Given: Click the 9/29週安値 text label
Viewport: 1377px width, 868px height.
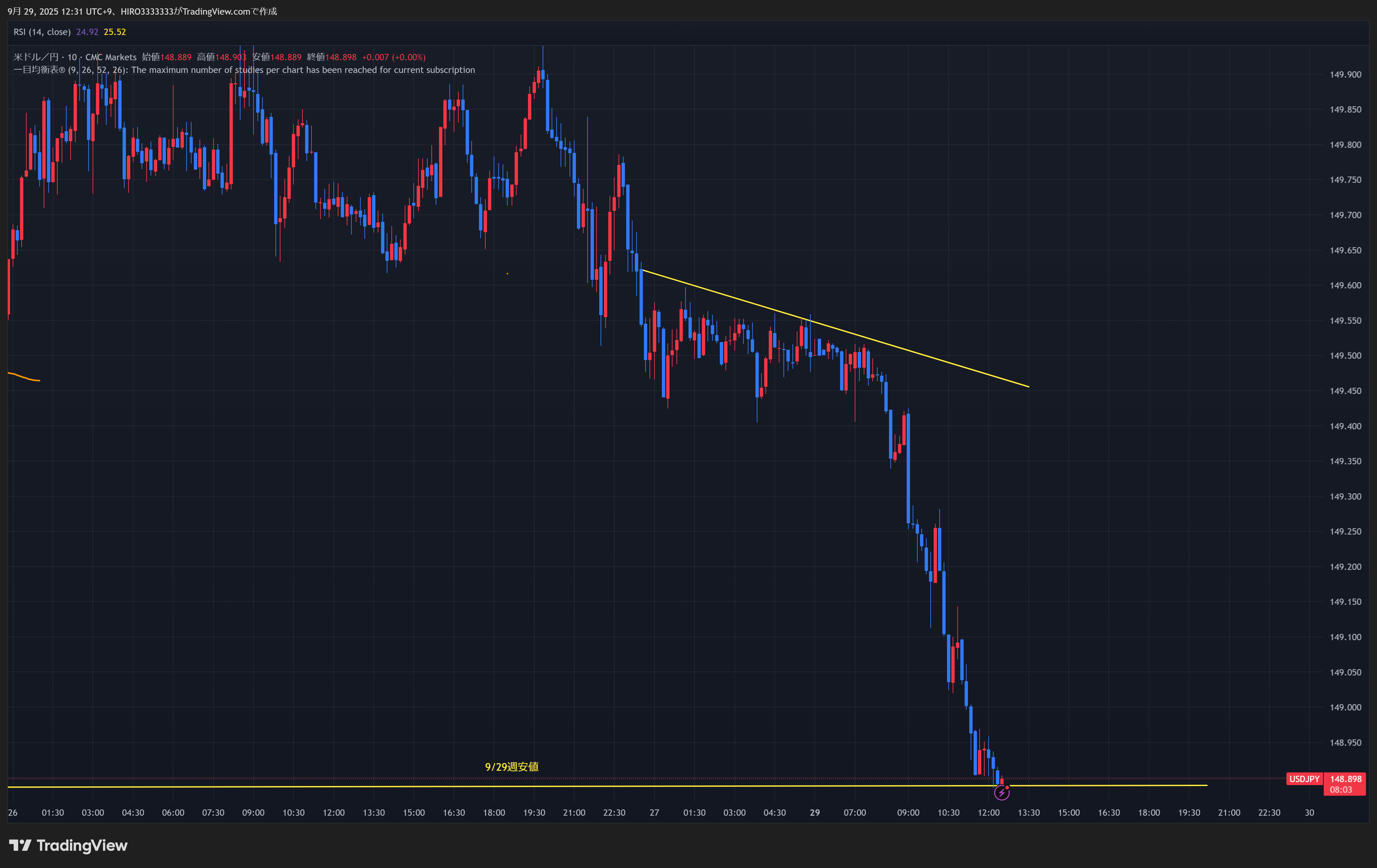Looking at the screenshot, I should [x=511, y=767].
